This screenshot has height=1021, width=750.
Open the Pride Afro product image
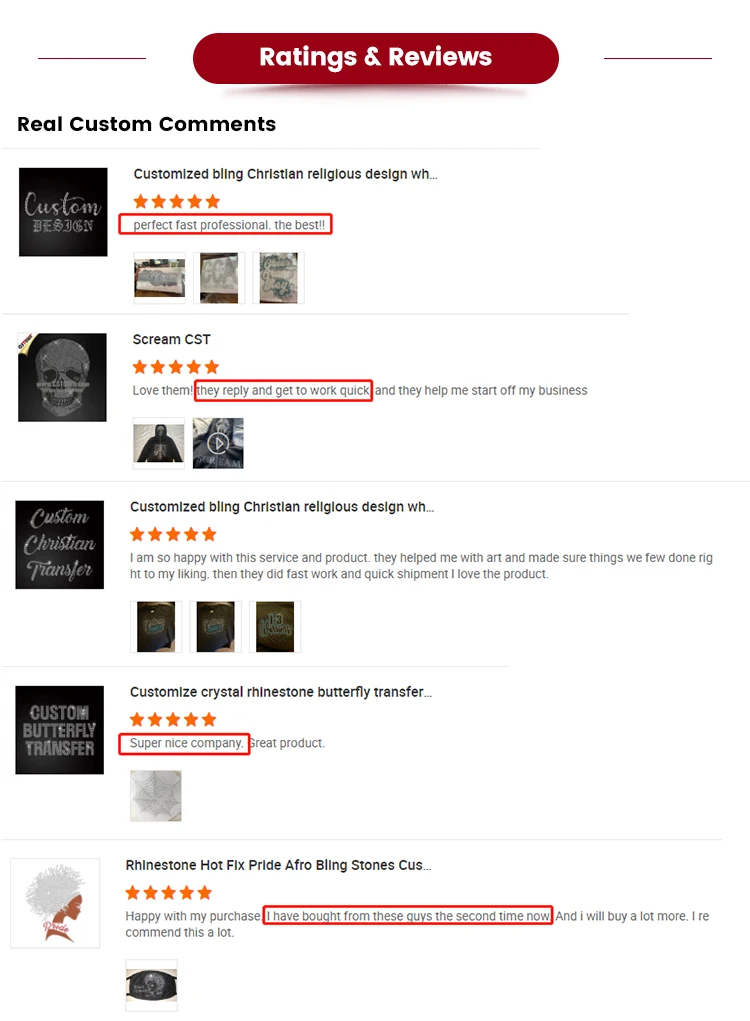click(55, 903)
